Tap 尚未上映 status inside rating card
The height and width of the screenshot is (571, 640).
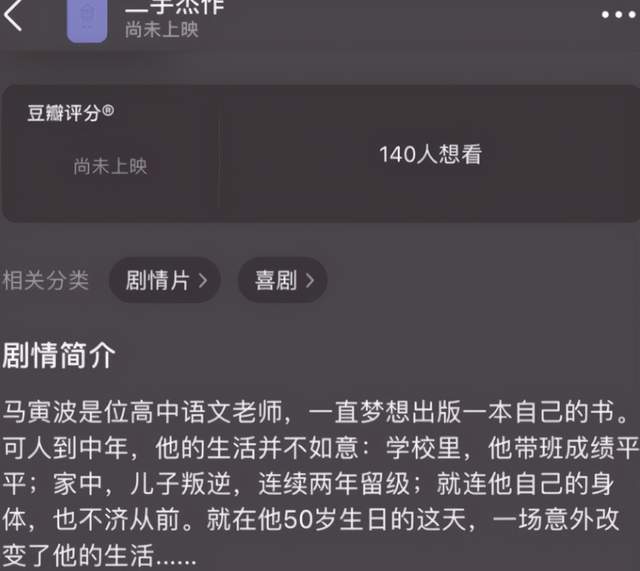pyautogui.click(x=110, y=166)
